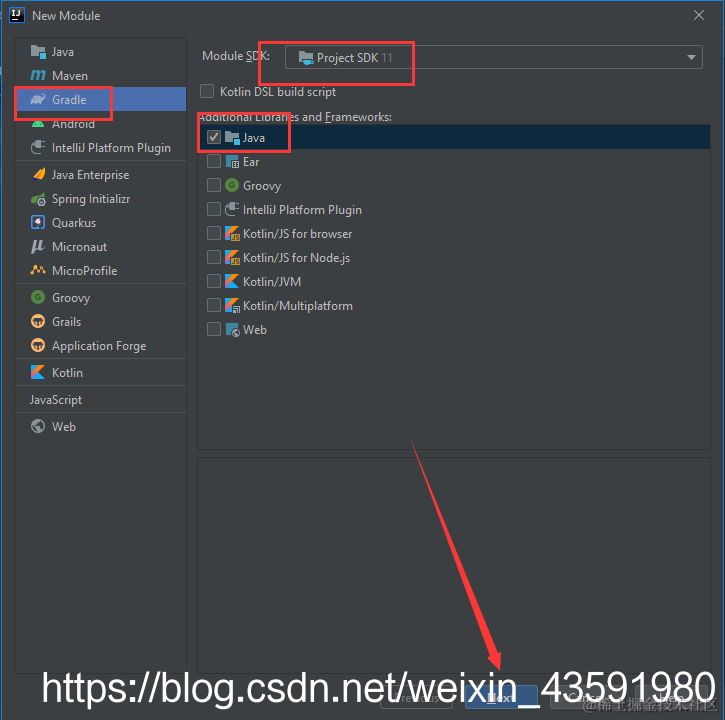The image size is (725, 720).
Task: Click the green Groovy icon in sidebar
Action: click(38, 297)
